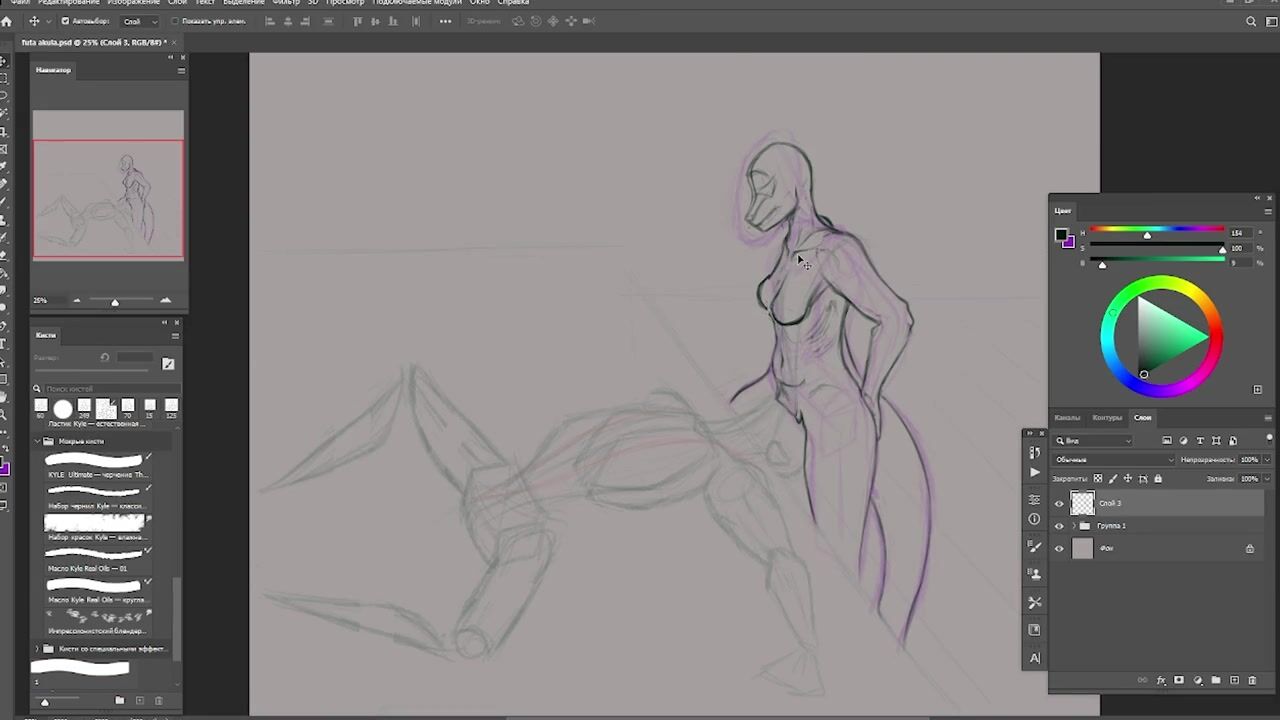
Task: Click the delete layer trash icon
Action: 1252,680
